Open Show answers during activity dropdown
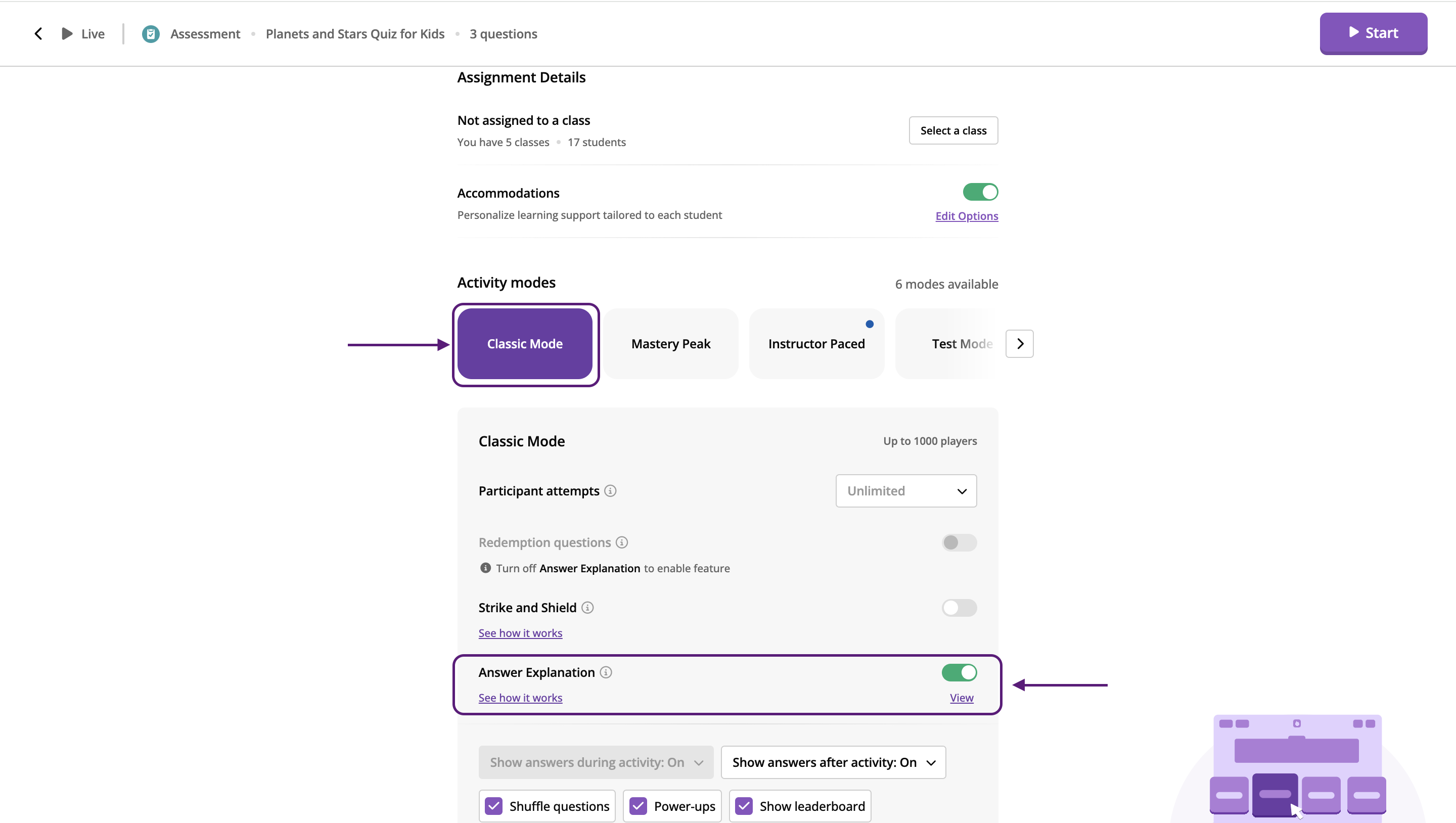 coord(596,762)
